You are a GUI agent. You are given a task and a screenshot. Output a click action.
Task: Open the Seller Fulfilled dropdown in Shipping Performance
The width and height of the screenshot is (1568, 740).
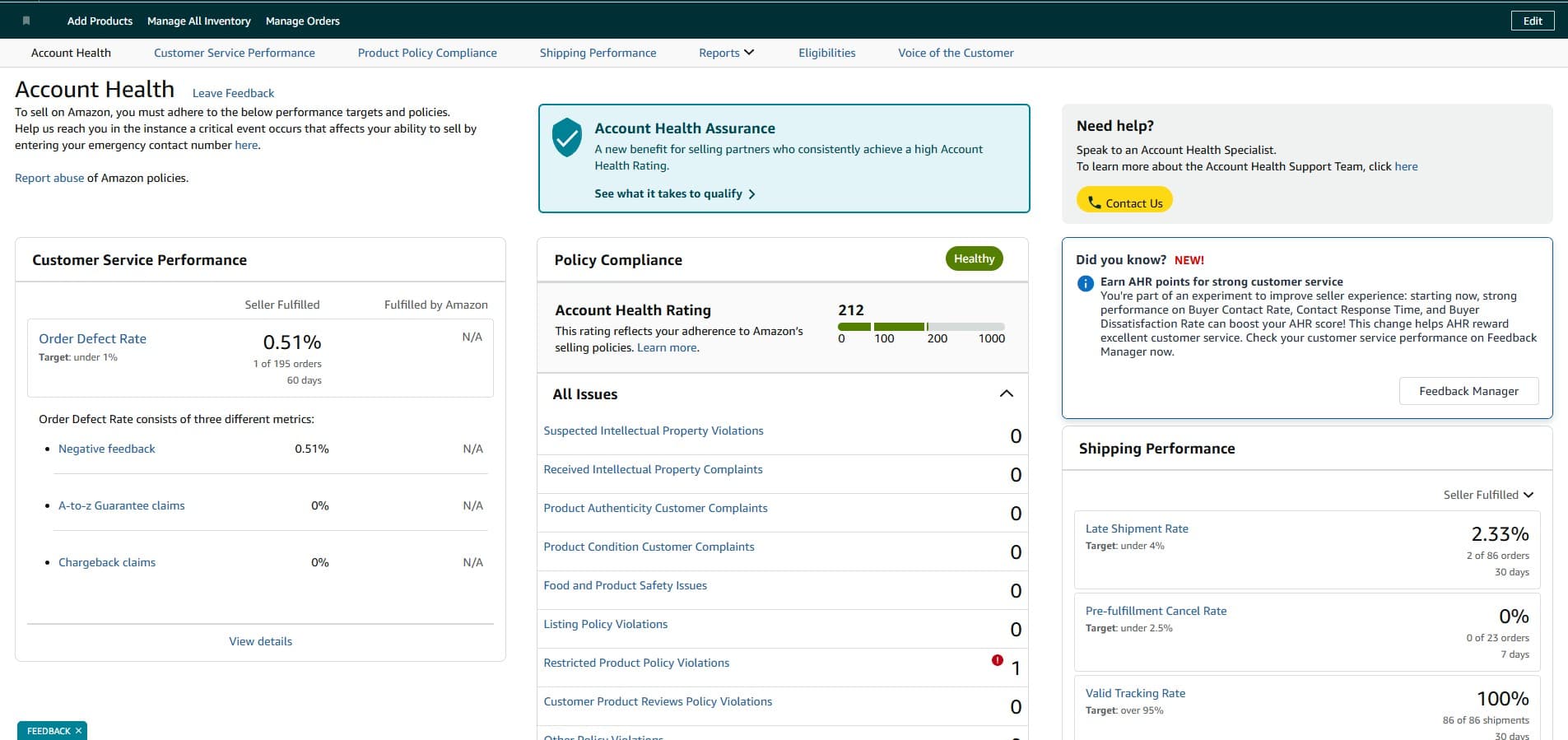tap(1488, 495)
